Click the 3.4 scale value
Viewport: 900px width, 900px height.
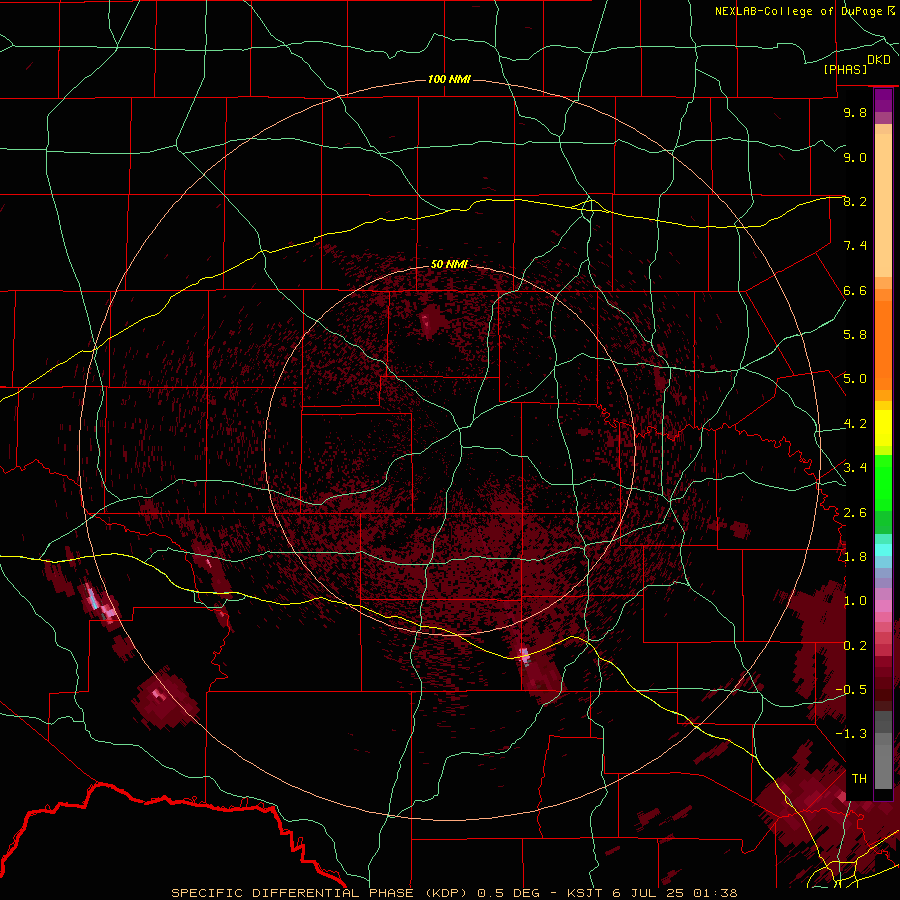[x=855, y=468]
